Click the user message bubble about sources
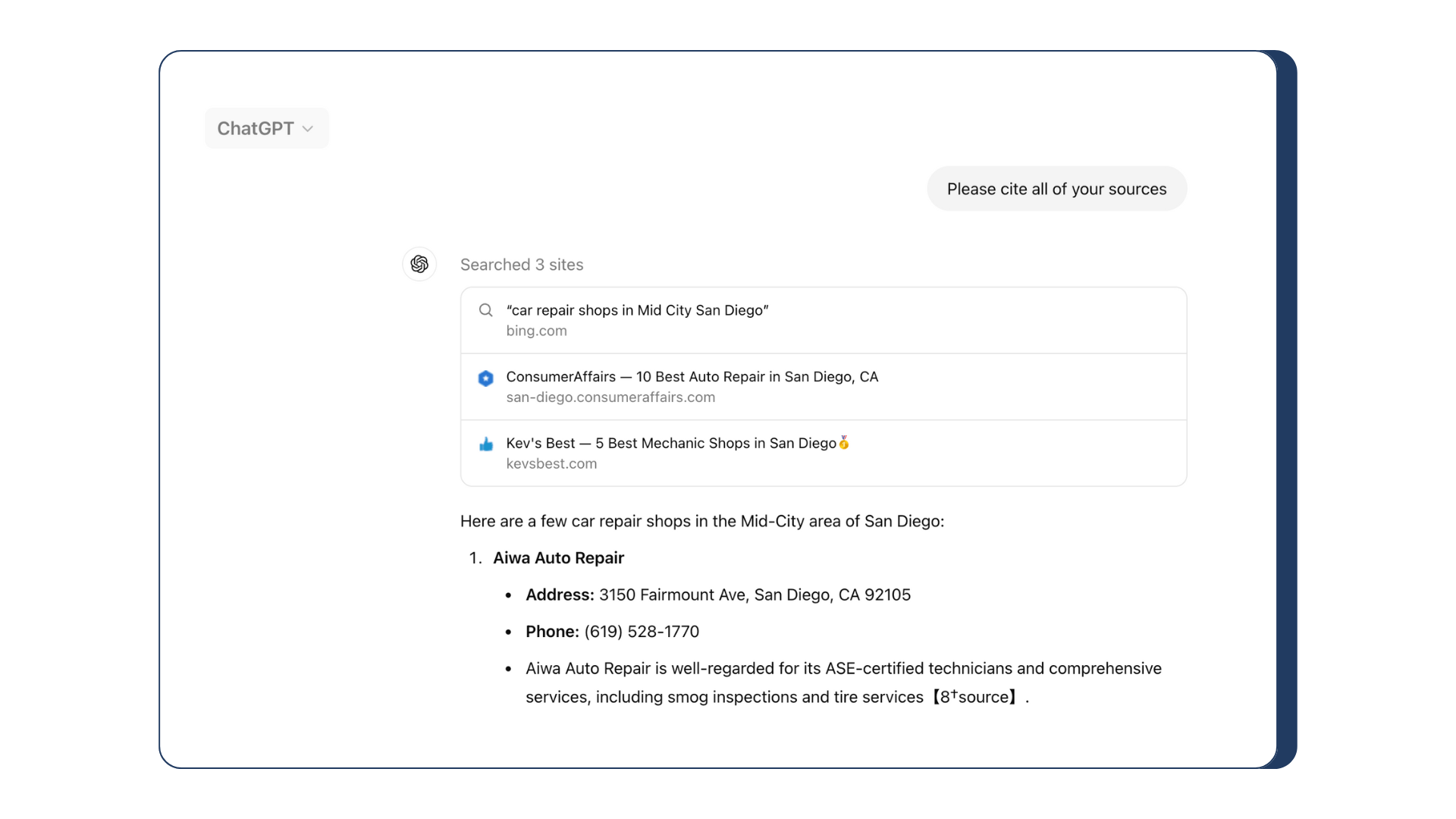 [x=1056, y=189]
